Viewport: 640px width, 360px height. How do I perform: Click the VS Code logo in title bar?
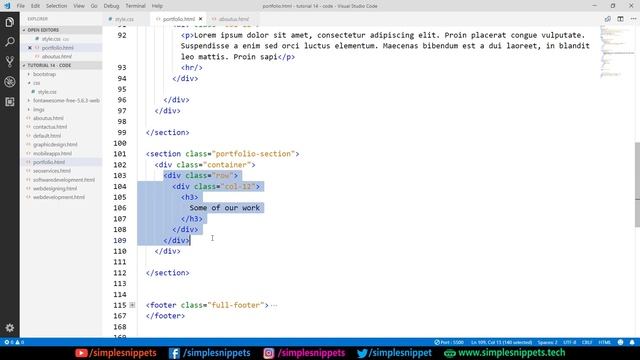[7, 6]
